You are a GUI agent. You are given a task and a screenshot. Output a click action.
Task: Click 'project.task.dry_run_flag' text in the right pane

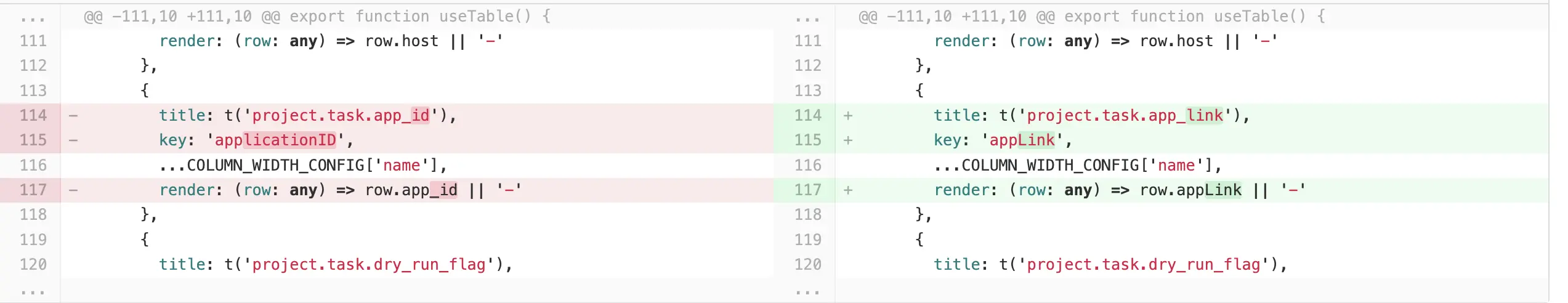1144,264
